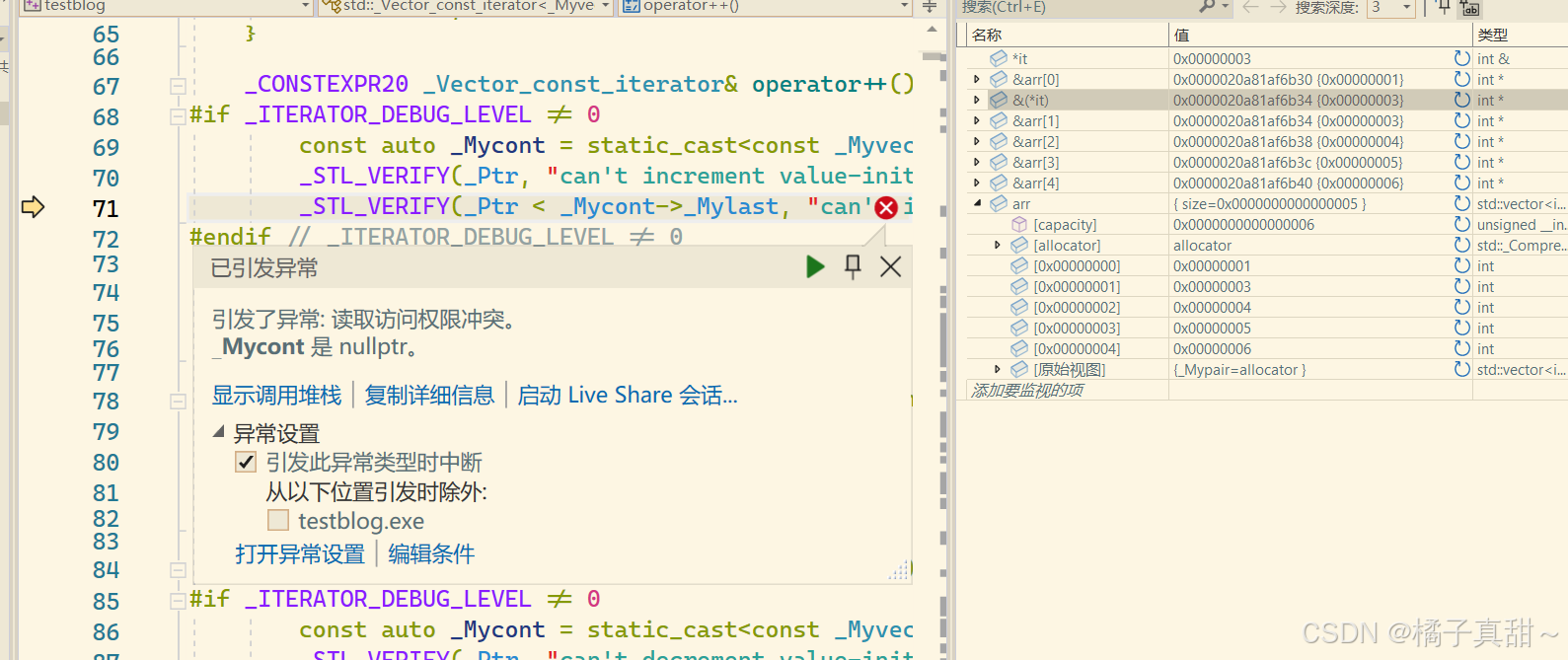The width and height of the screenshot is (1568, 660).
Task: Click the show call stack link
Action: coord(276,396)
